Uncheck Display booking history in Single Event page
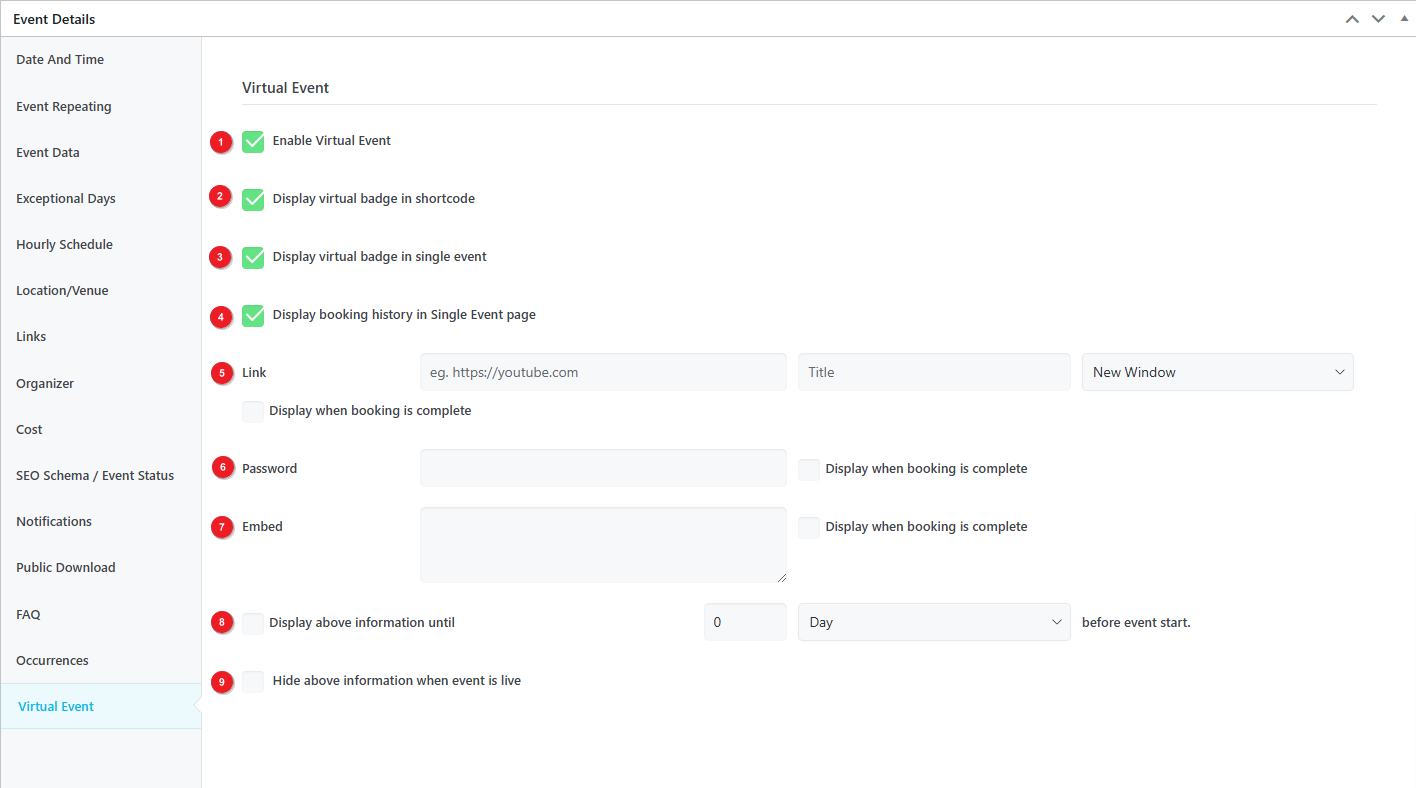Image resolution: width=1416 pixels, height=788 pixels. point(253,316)
